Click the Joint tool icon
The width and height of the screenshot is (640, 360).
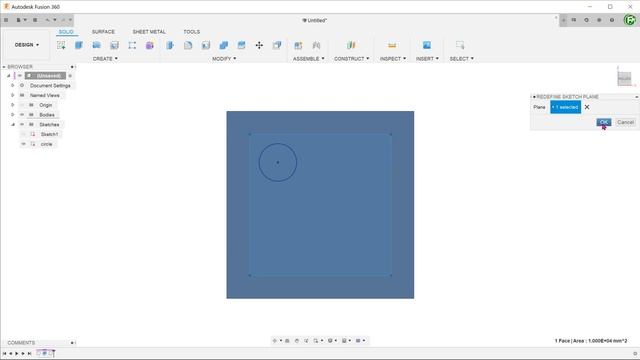316,45
